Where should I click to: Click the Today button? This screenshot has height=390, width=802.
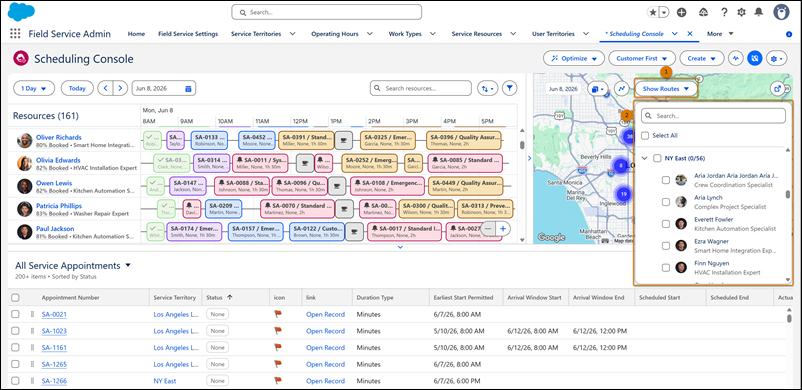point(77,88)
